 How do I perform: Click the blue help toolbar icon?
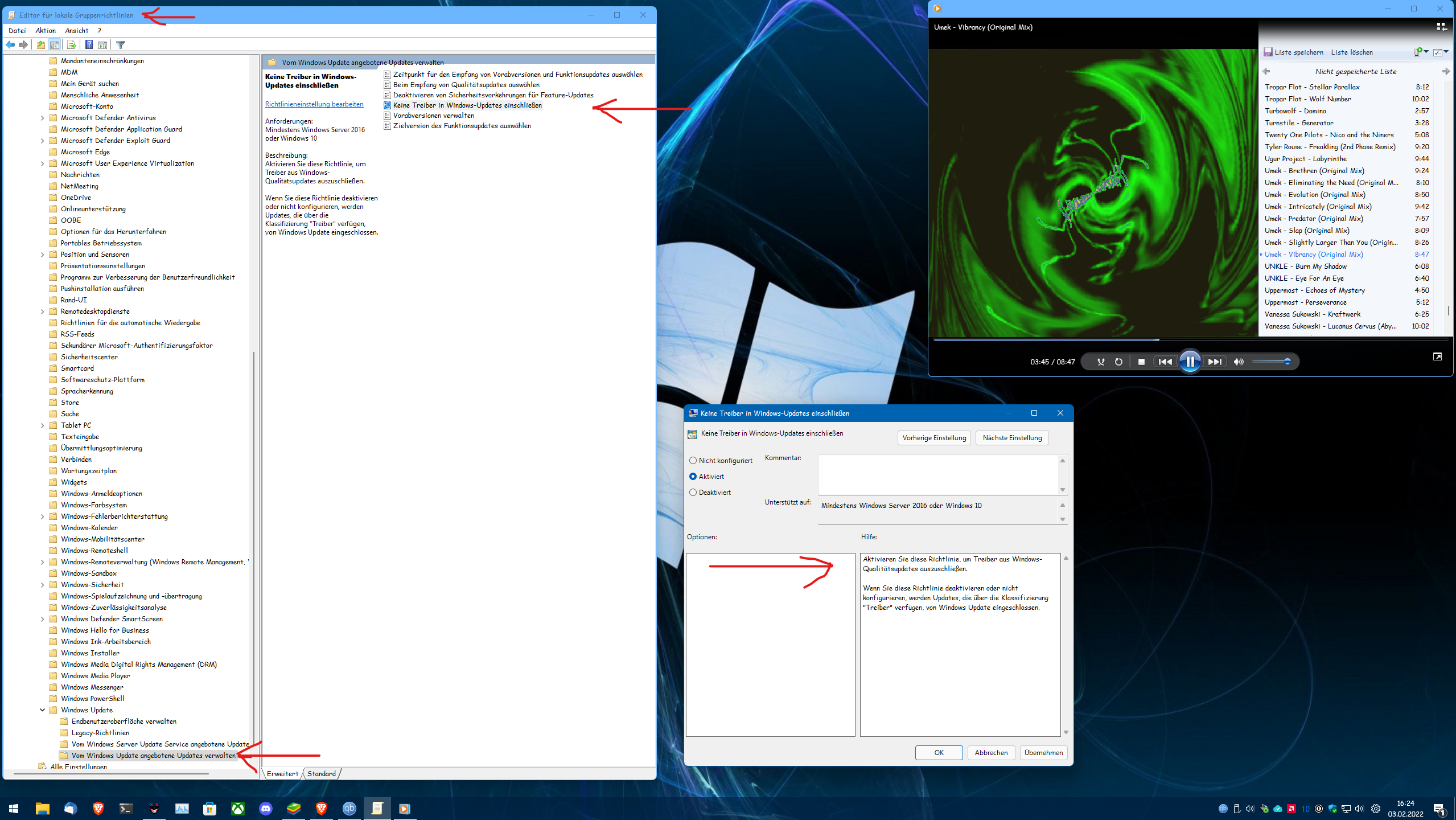click(x=89, y=44)
